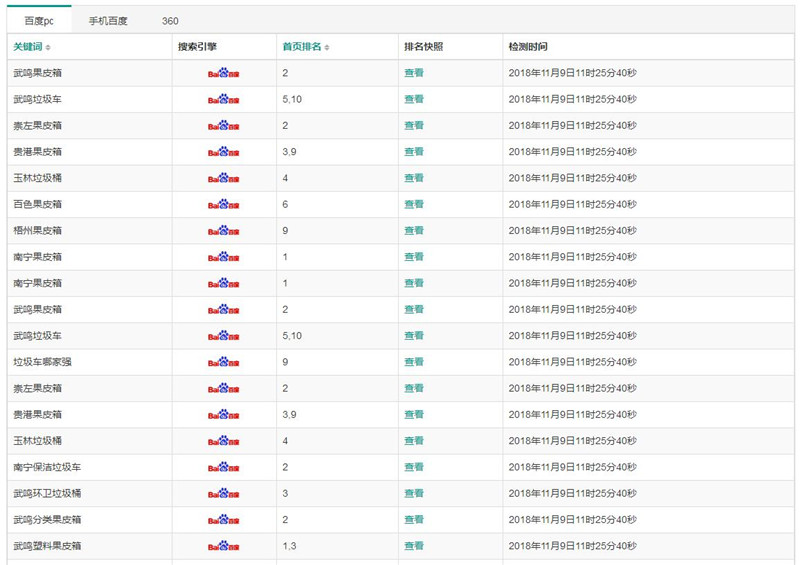Click detection time in 武鸣塑料果皮箱 row

coord(572,546)
